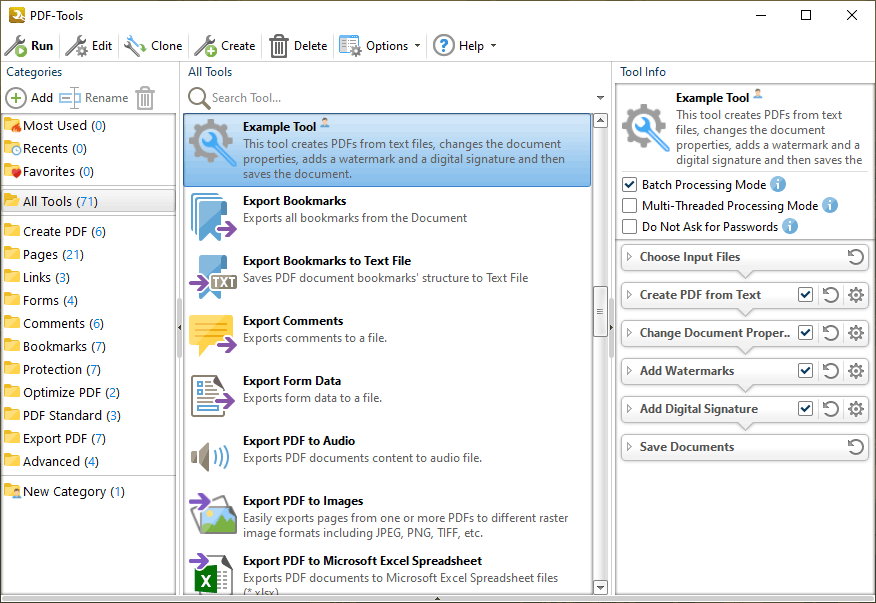Screen dimensions: 876x603
Task: Open the Help menu
Action: (x=465, y=46)
